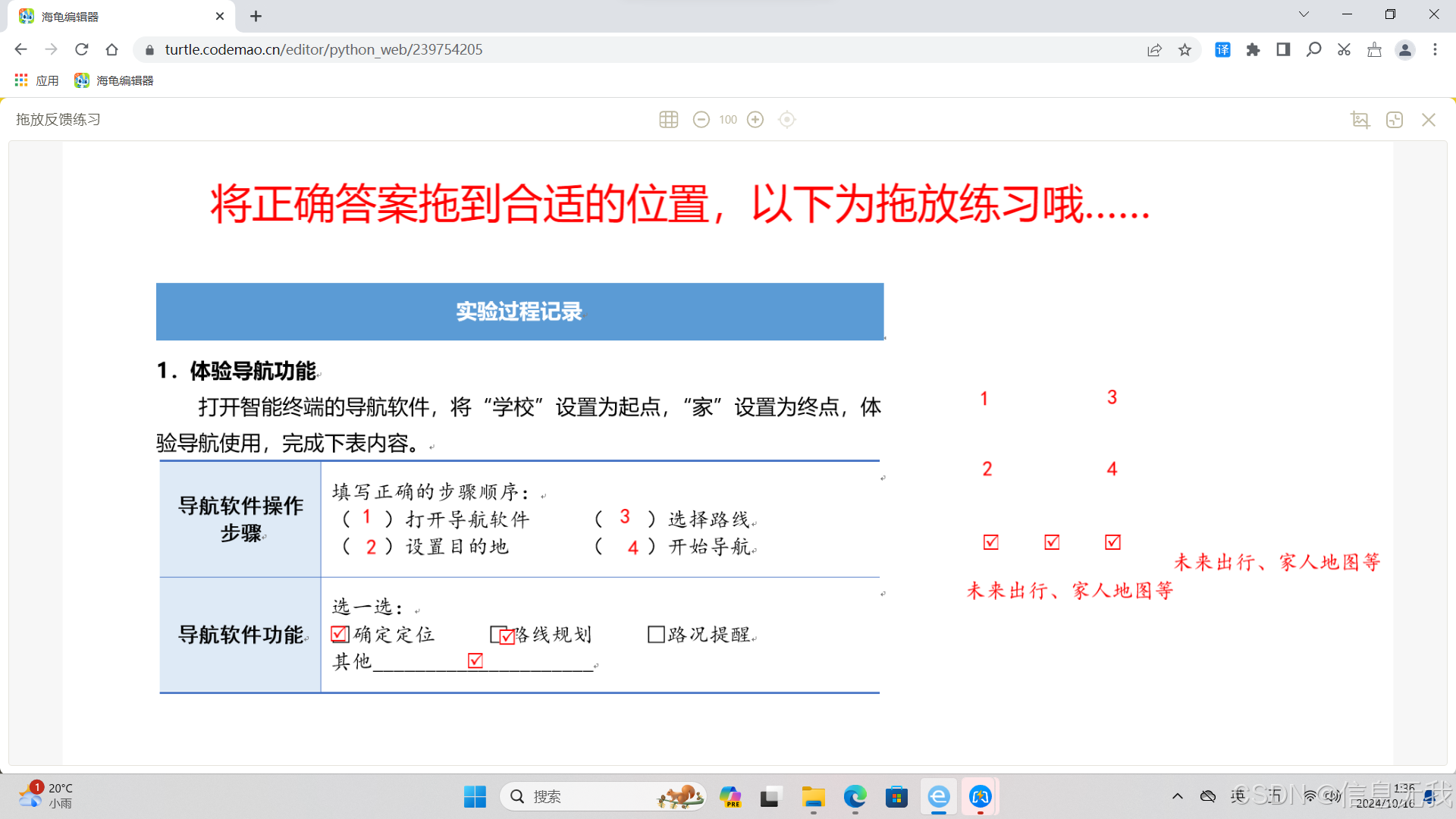The width and height of the screenshot is (1456, 819).
Task: Click the 应用 apps shortcut
Action: coord(36,80)
